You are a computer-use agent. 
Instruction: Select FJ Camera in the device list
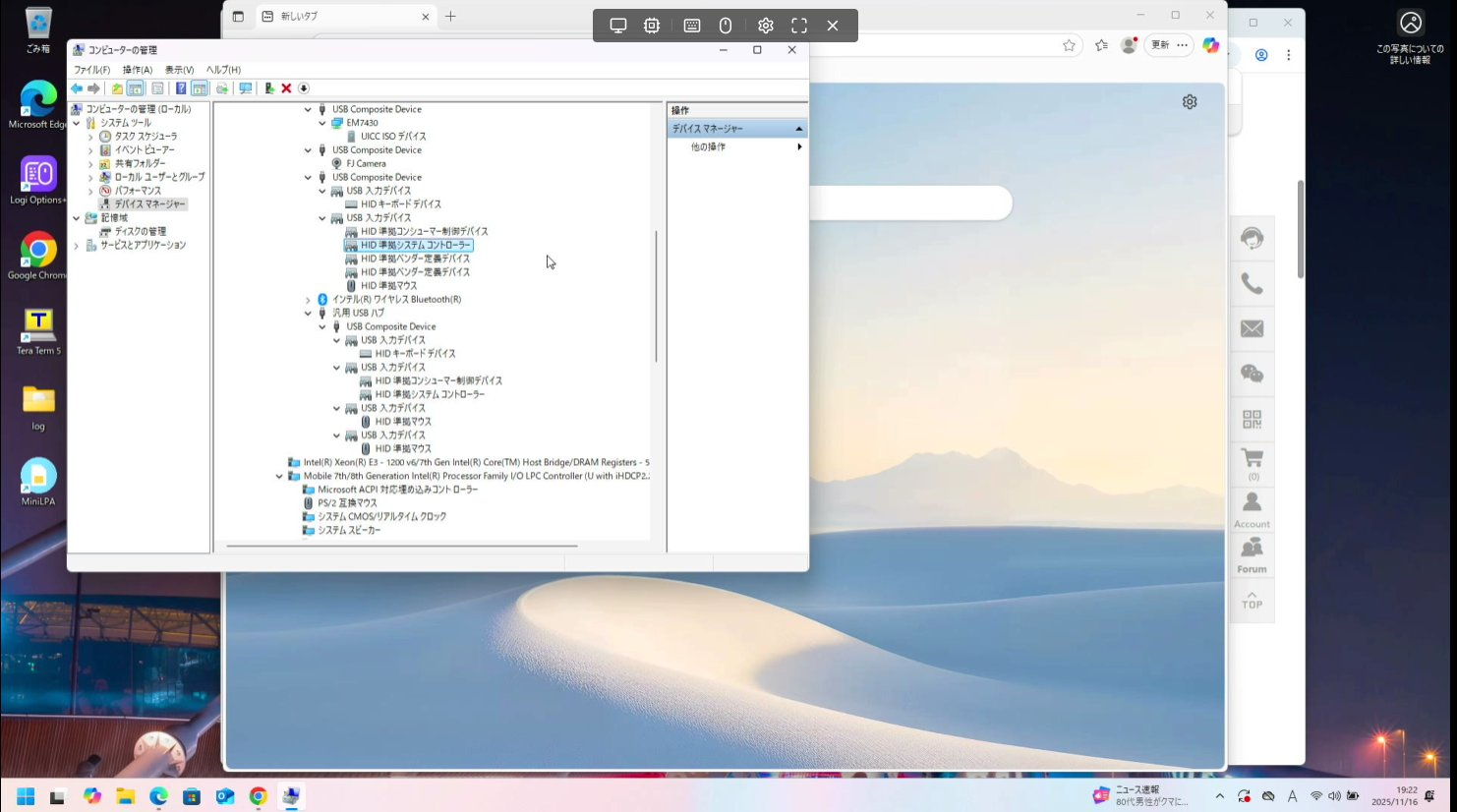[x=366, y=164]
